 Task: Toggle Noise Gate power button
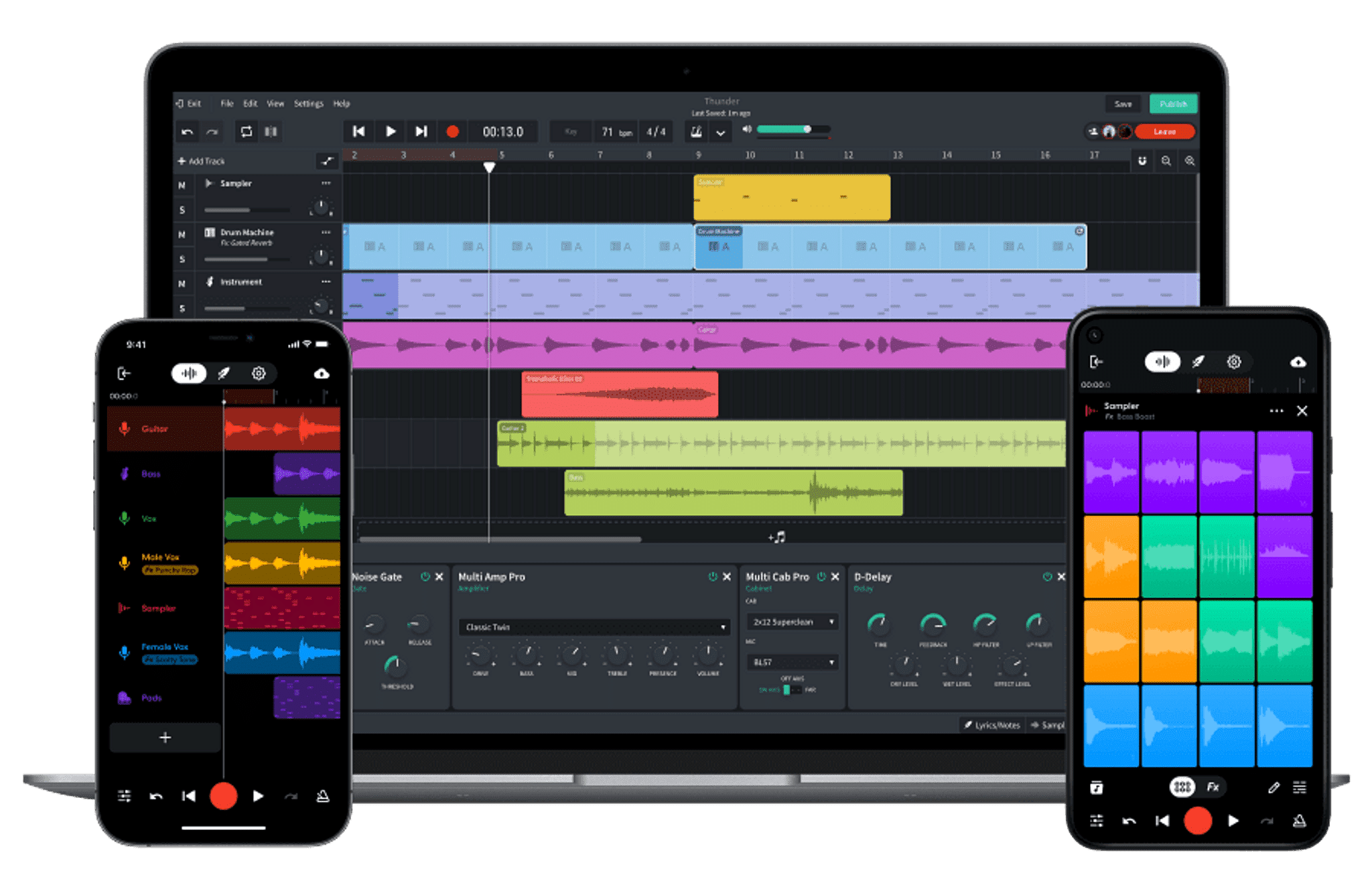(425, 577)
